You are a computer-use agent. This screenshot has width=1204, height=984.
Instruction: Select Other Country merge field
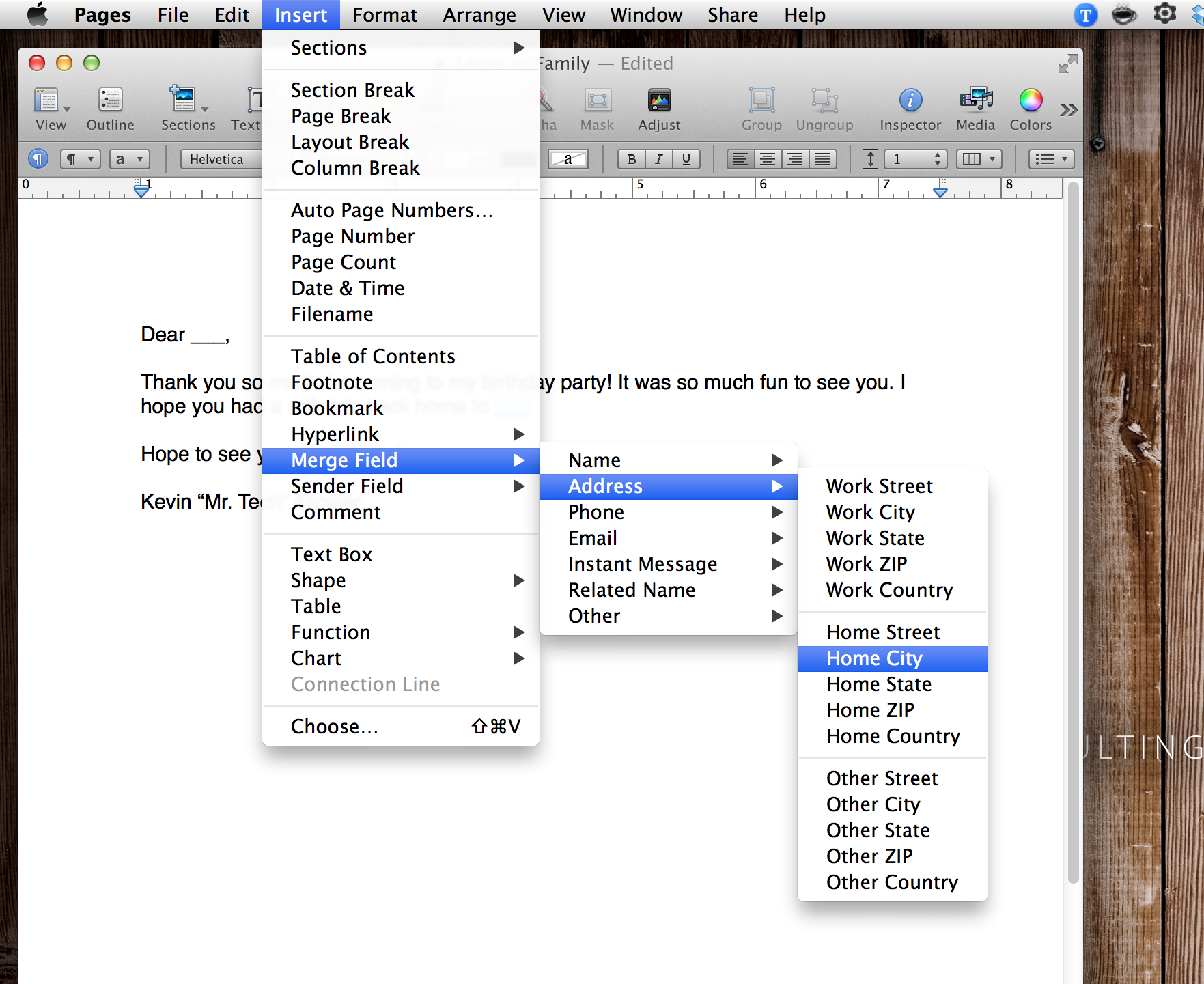tap(892, 882)
